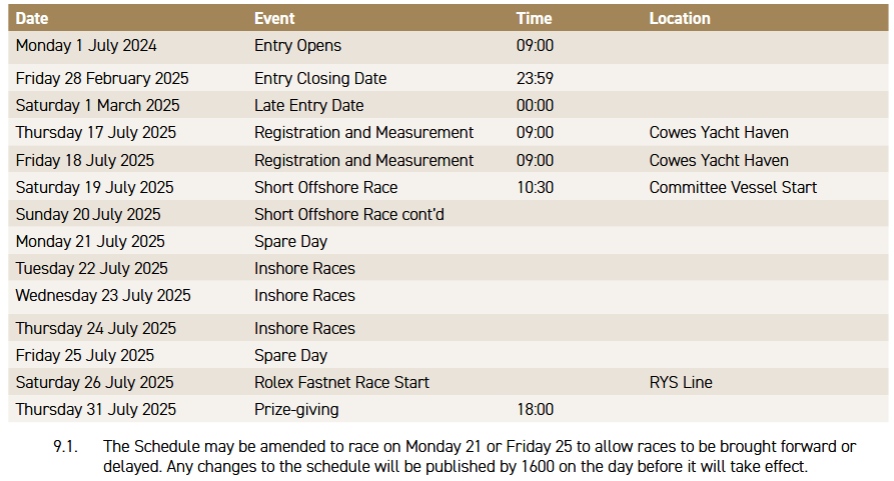Screen dimensions: 894x481
Task: Select the 'RYS Line' location cell
Action: 680,383
